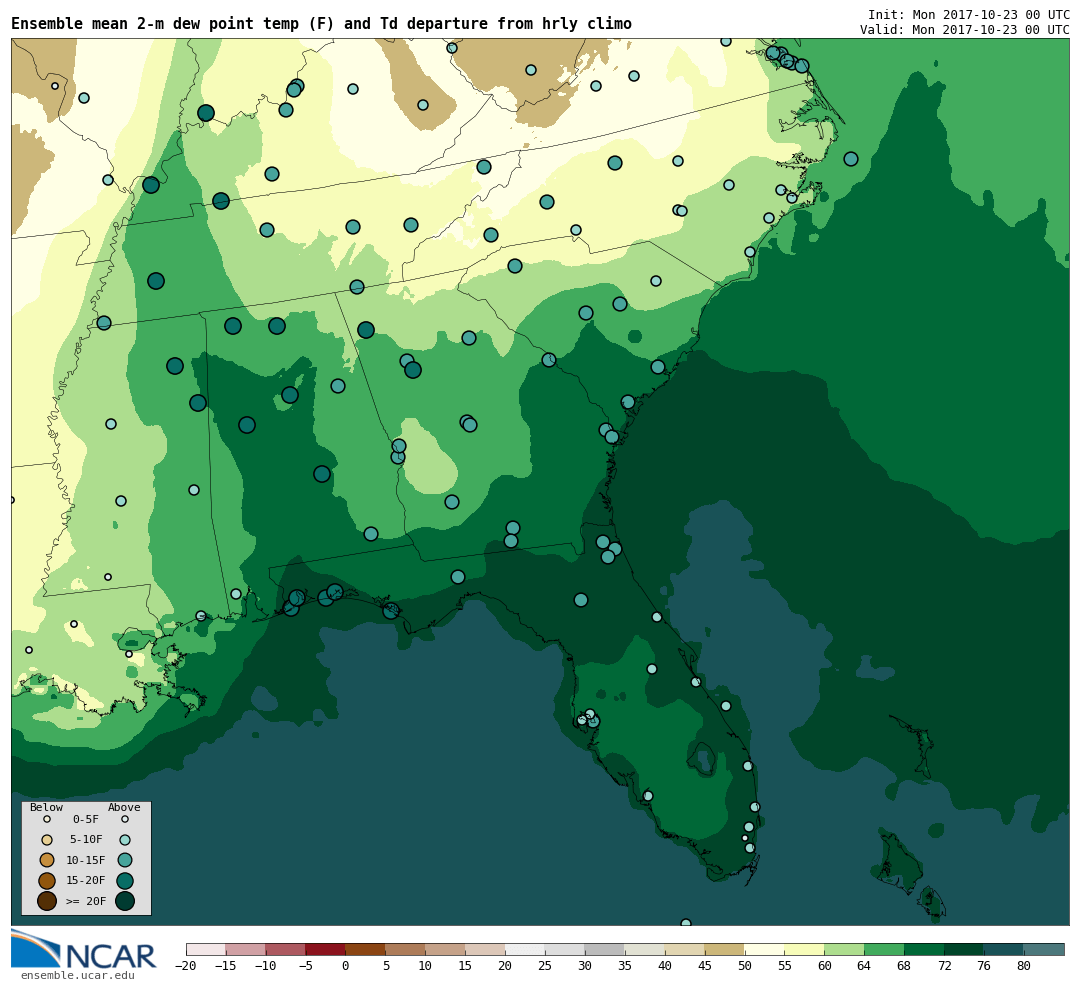Pick the colorbar swatch between 10 and 15
This screenshot has width=1080, height=988.
click(x=446, y=949)
